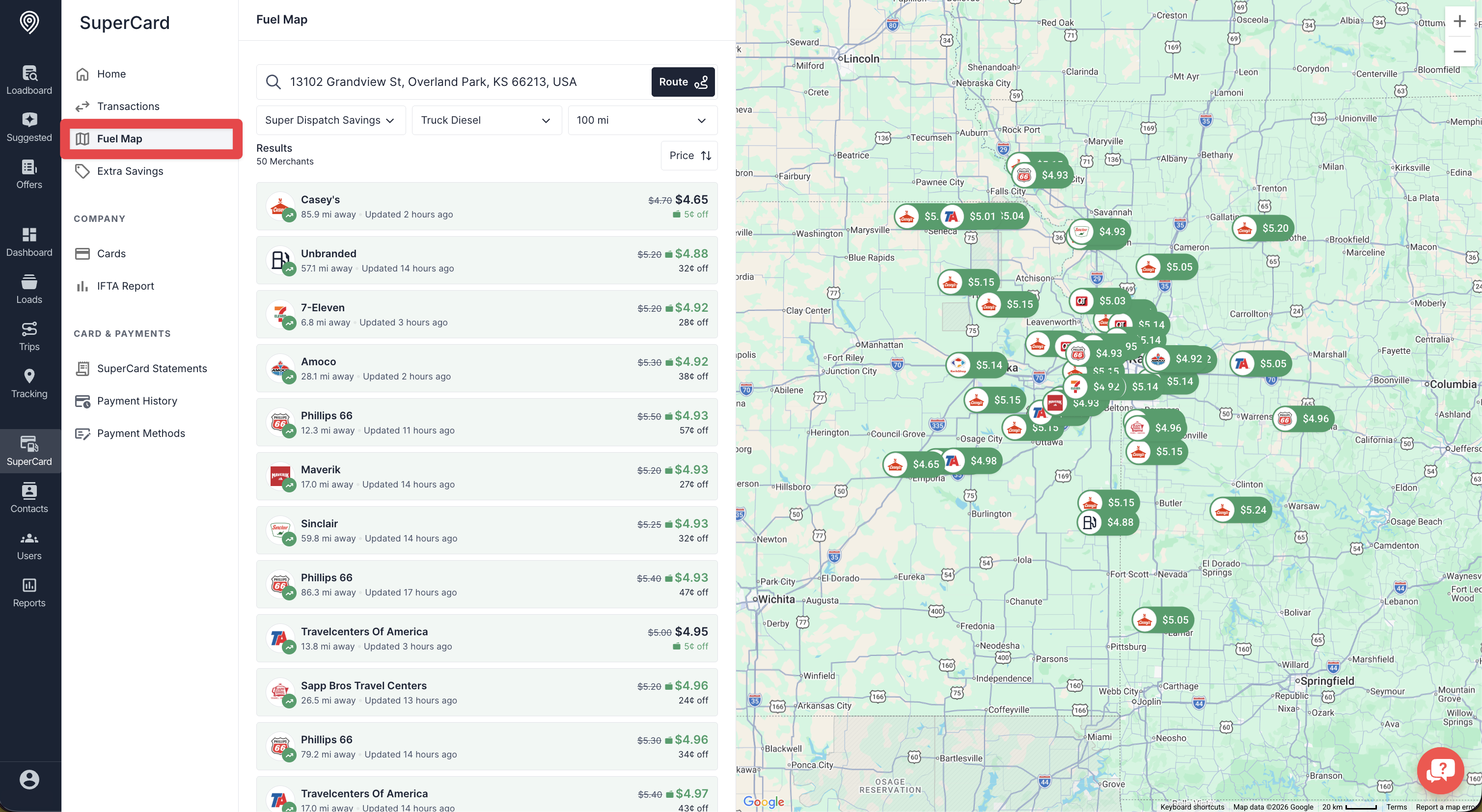Select the 7-Eleven $4.92 result
Screen dimensions: 1482x812
click(487, 315)
